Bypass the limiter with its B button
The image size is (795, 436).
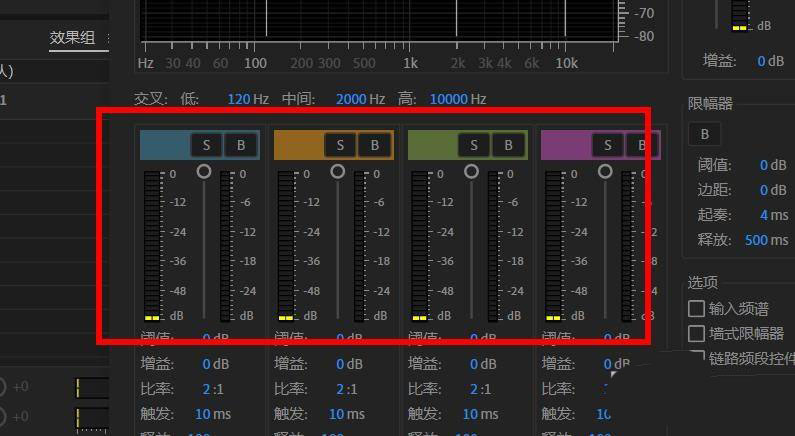[x=704, y=134]
